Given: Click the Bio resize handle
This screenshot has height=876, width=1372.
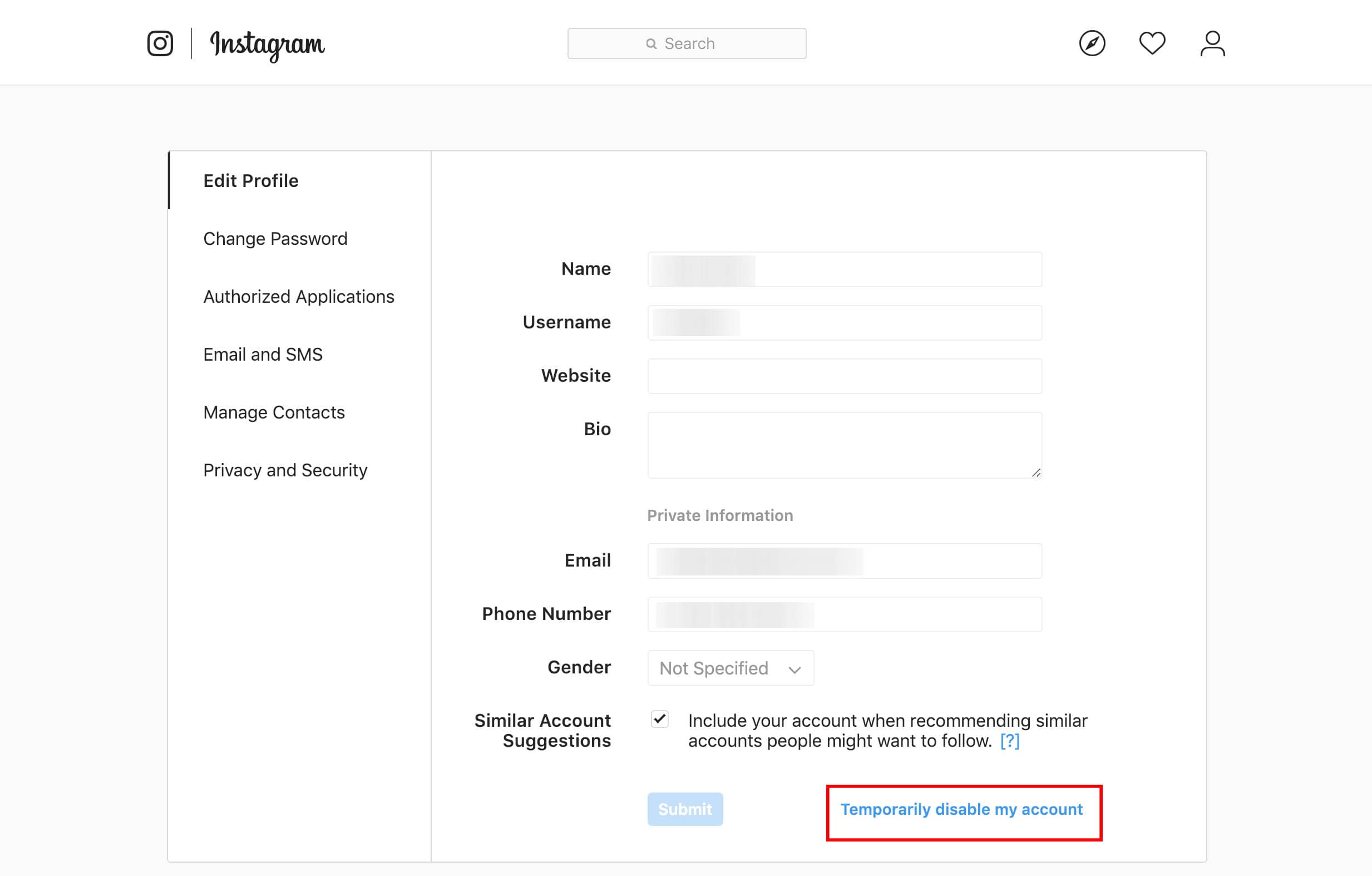Looking at the screenshot, I should pos(1036,473).
